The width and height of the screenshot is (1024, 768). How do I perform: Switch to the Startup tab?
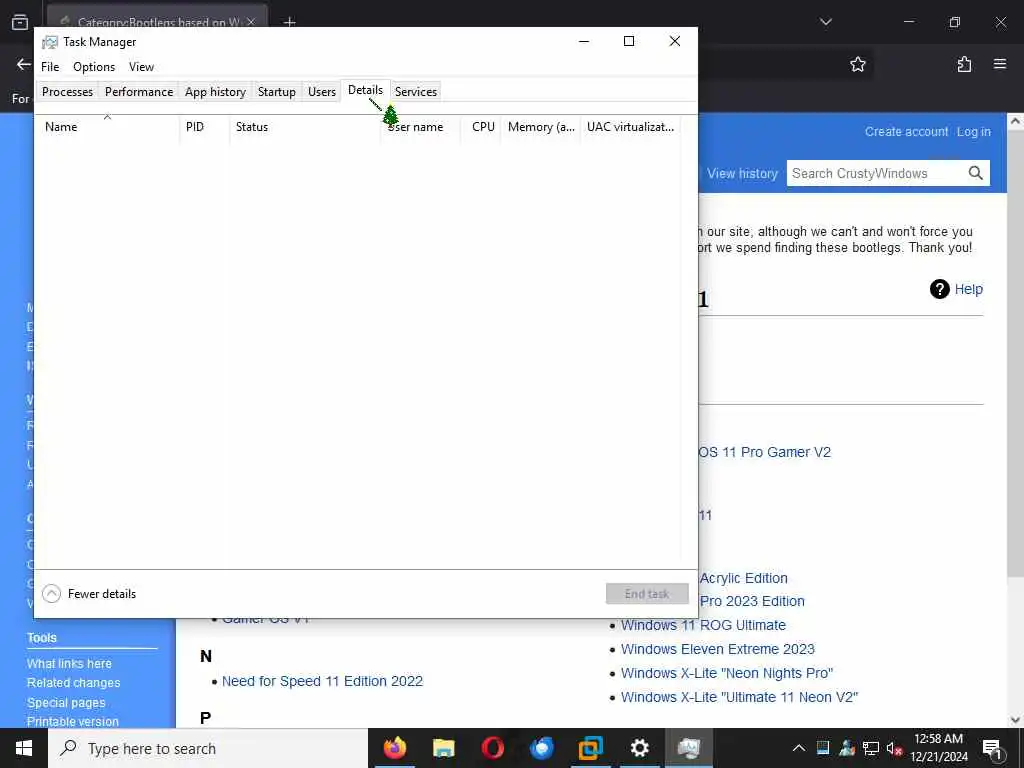[276, 91]
